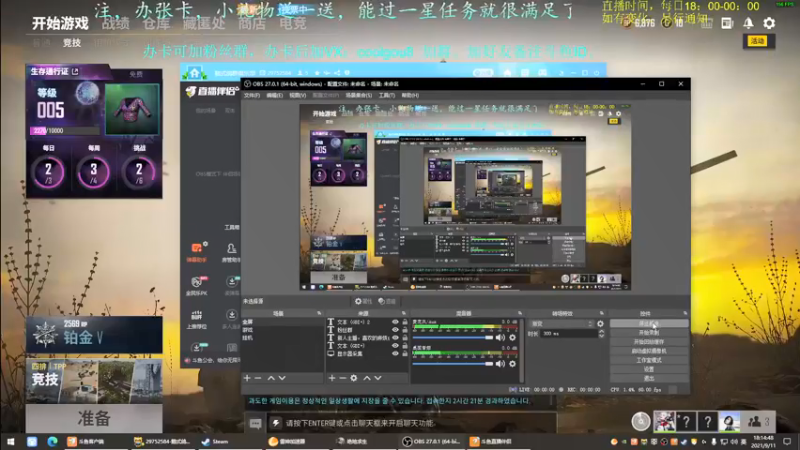Toggle lock on the 粉丝群 source
This screenshot has height=450, width=800.
click(405, 330)
